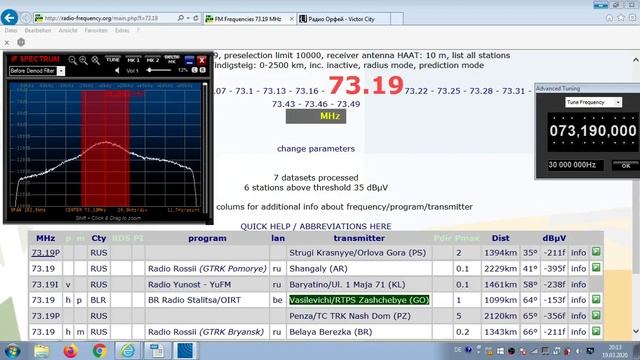The width and height of the screenshot is (640, 360).
Task: Open the Windows Start orb
Action: coord(12,351)
